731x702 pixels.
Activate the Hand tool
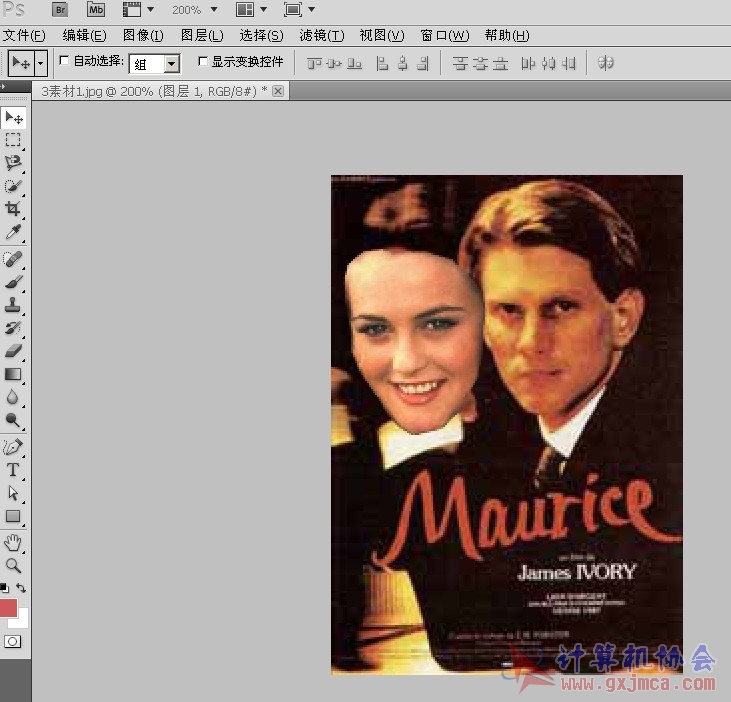click(13, 543)
